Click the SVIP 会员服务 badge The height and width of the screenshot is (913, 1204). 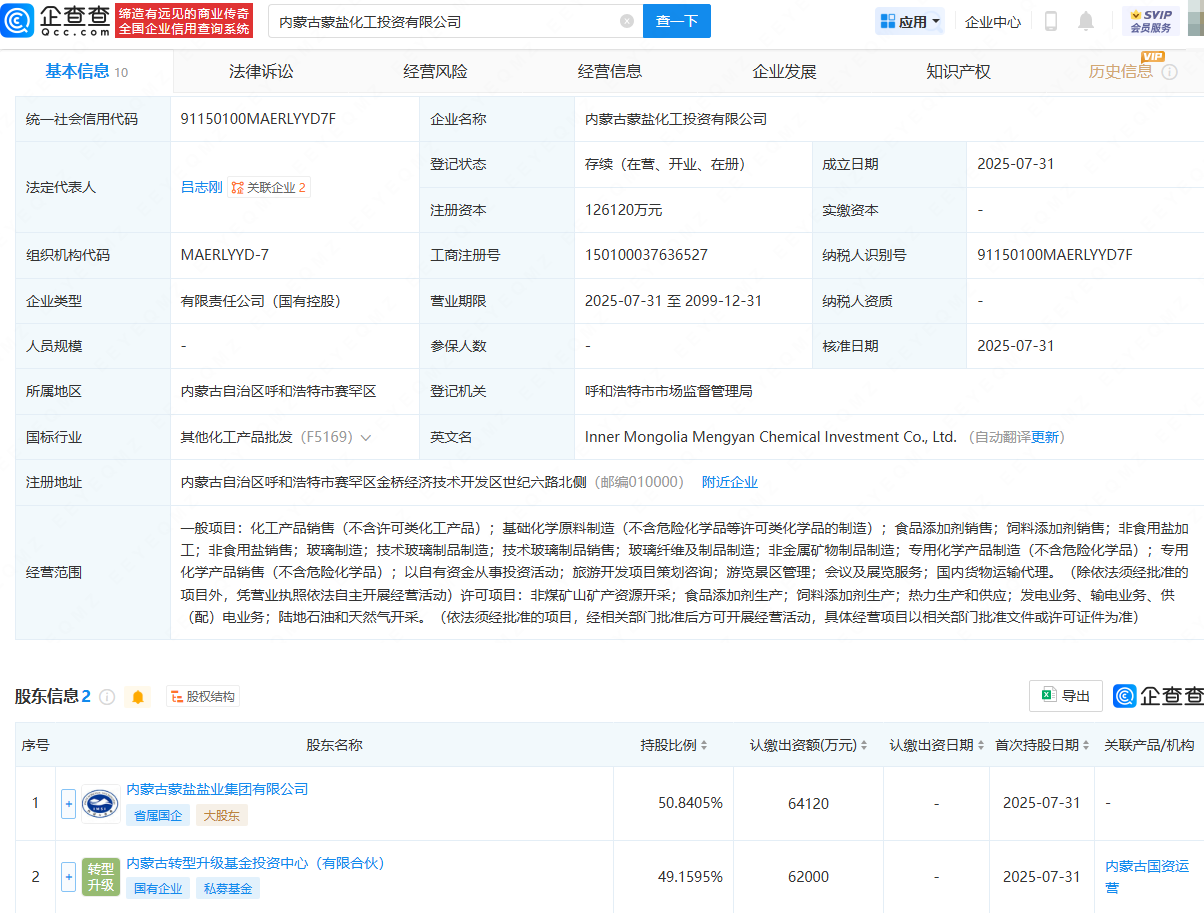1151,21
